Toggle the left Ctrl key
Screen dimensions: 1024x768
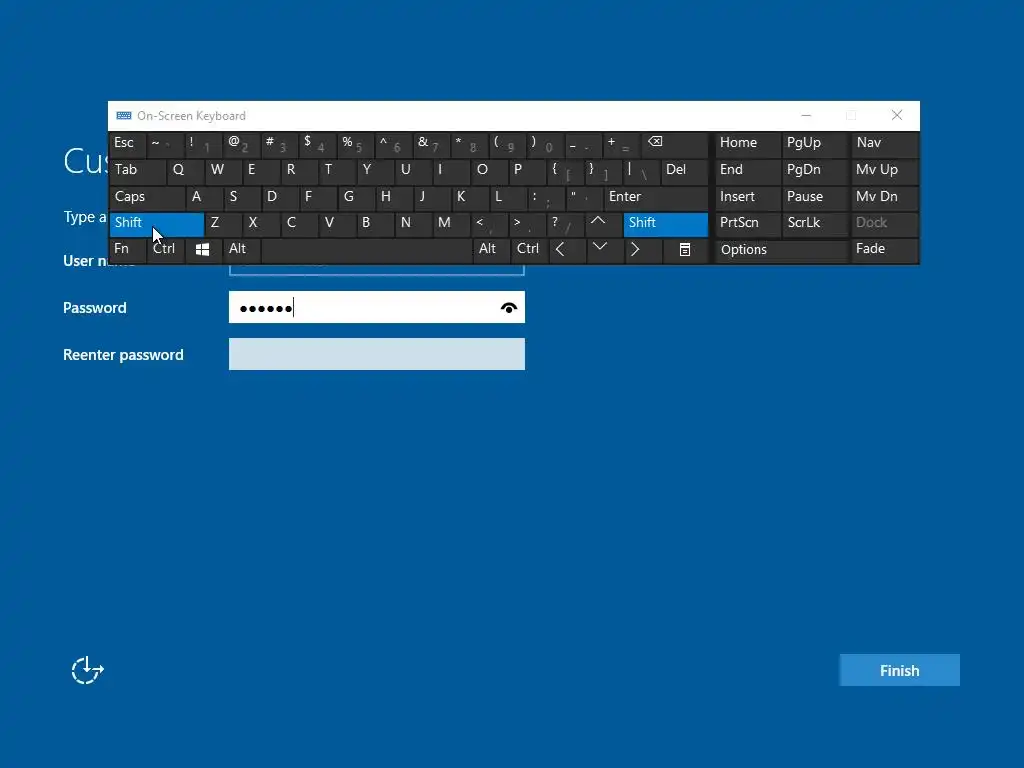pos(167,249)
